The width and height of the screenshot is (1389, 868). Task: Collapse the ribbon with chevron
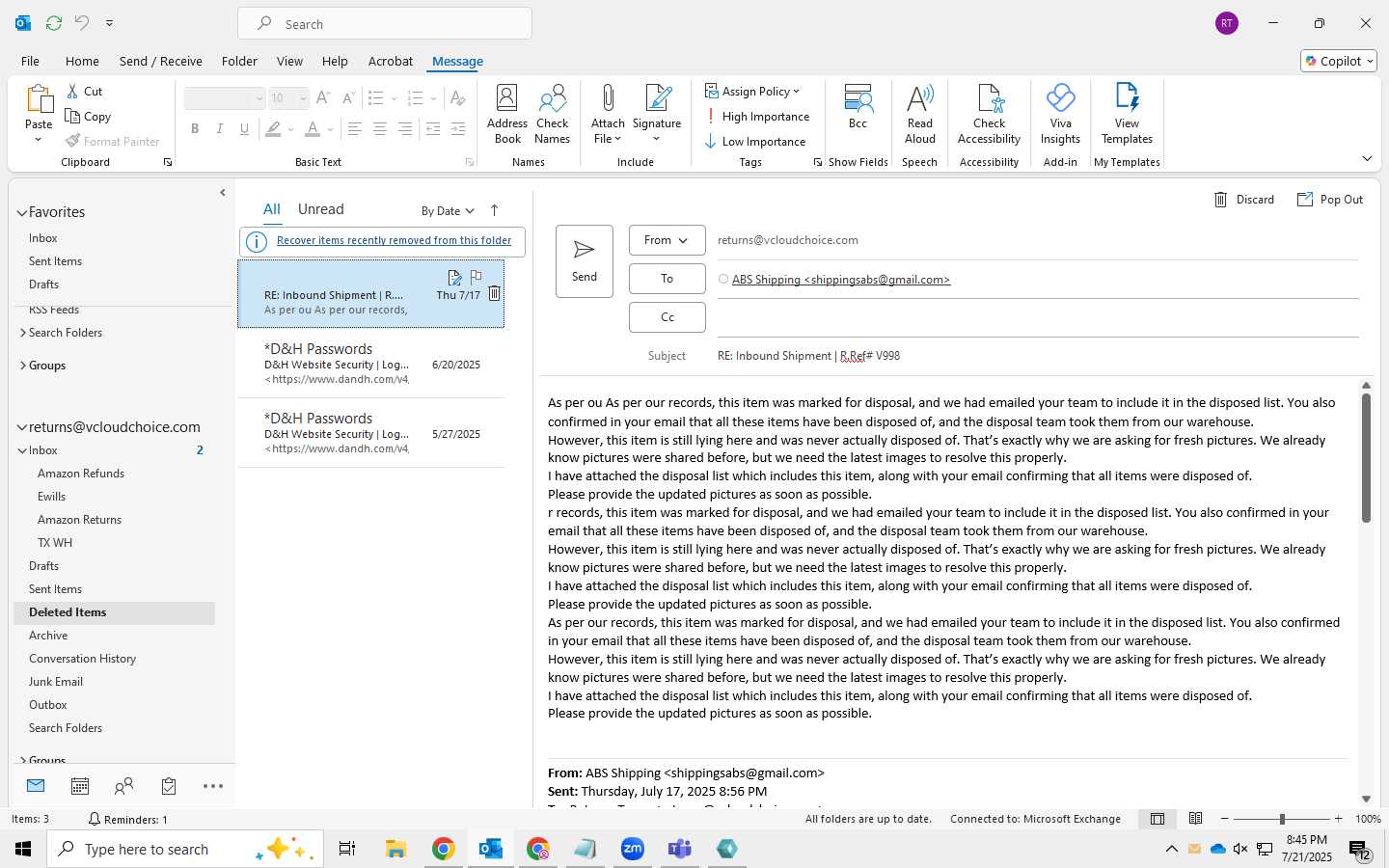click(1367, 158)
